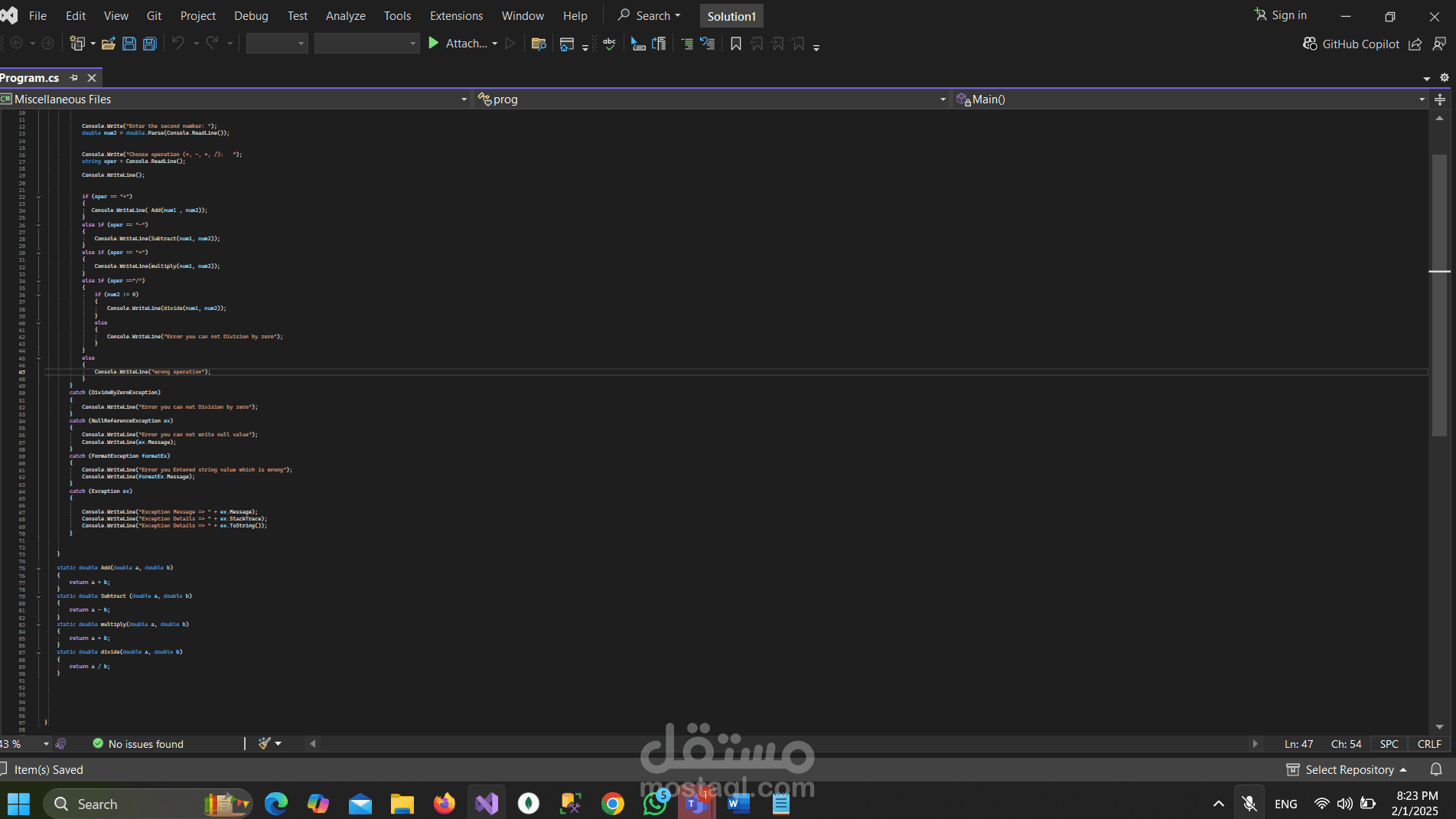Screen dimensions: 1456x819
Task: Open the document window settings gear
Action: (x=1445, y=77)
